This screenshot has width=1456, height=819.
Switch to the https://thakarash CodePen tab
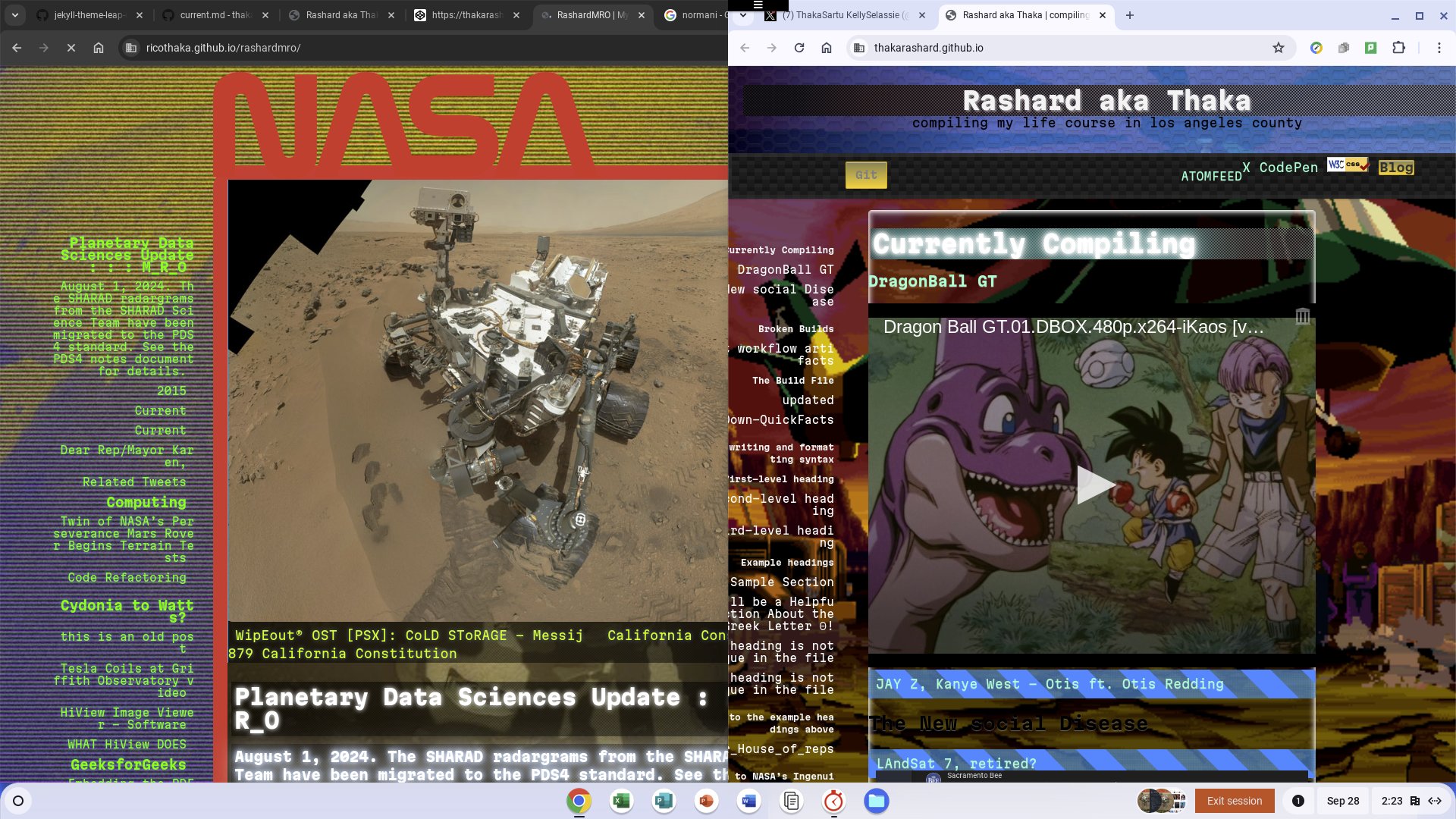point(467,14)
